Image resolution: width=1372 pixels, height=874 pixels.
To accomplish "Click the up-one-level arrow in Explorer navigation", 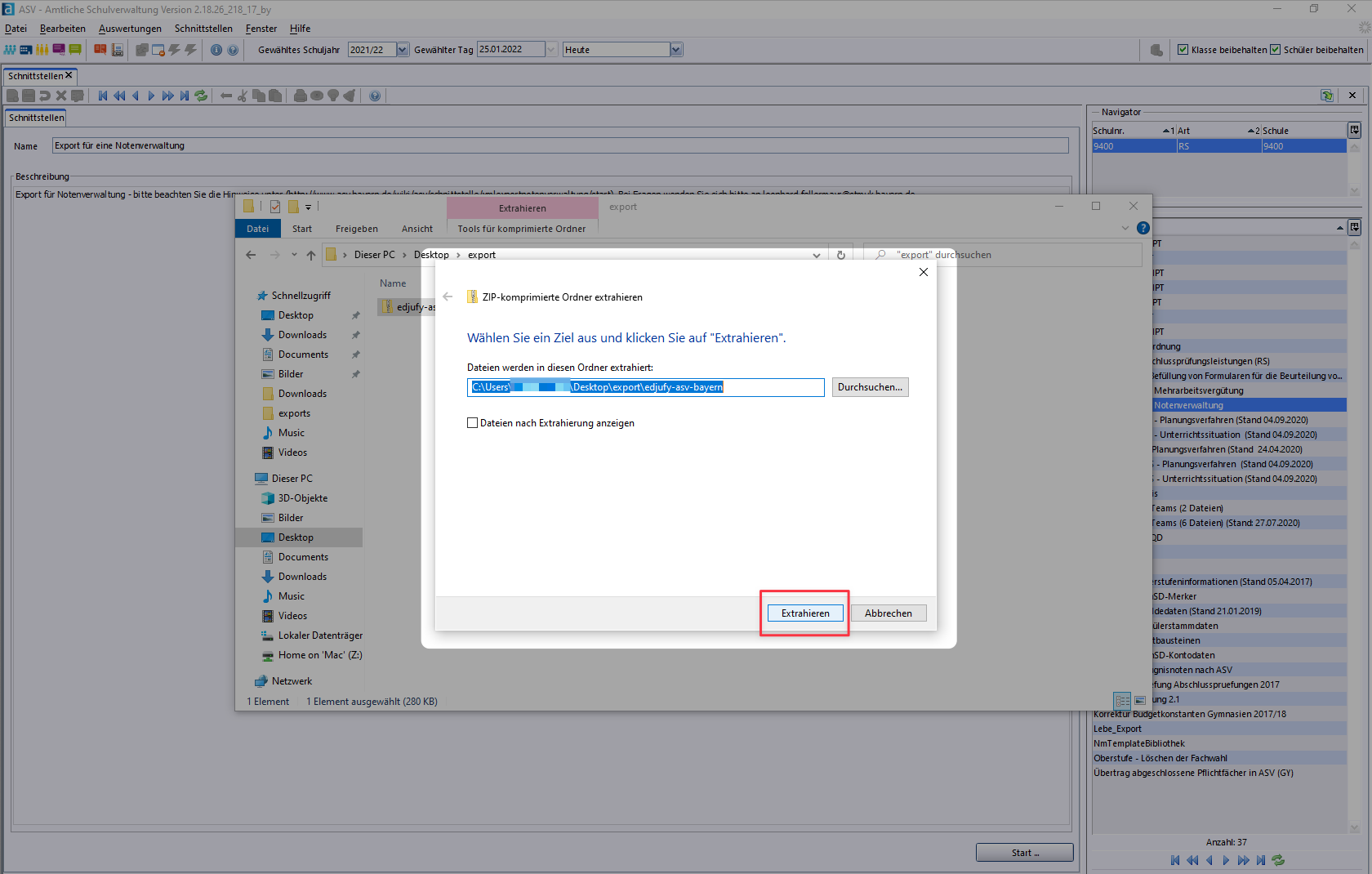I will click(311, 255).
